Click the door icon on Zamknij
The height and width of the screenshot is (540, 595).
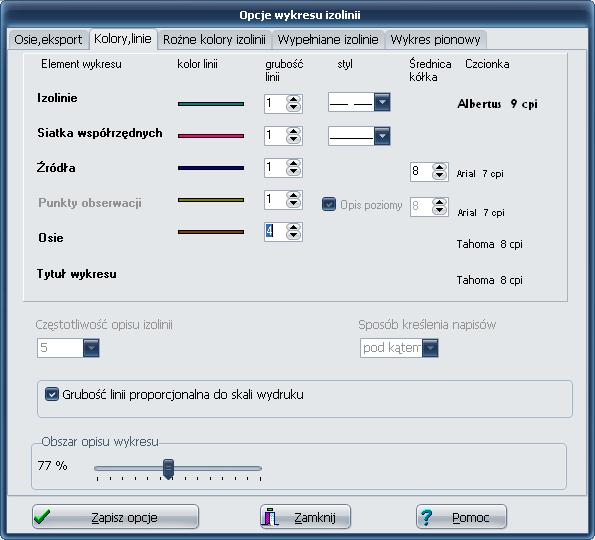(x=270, y=517)
